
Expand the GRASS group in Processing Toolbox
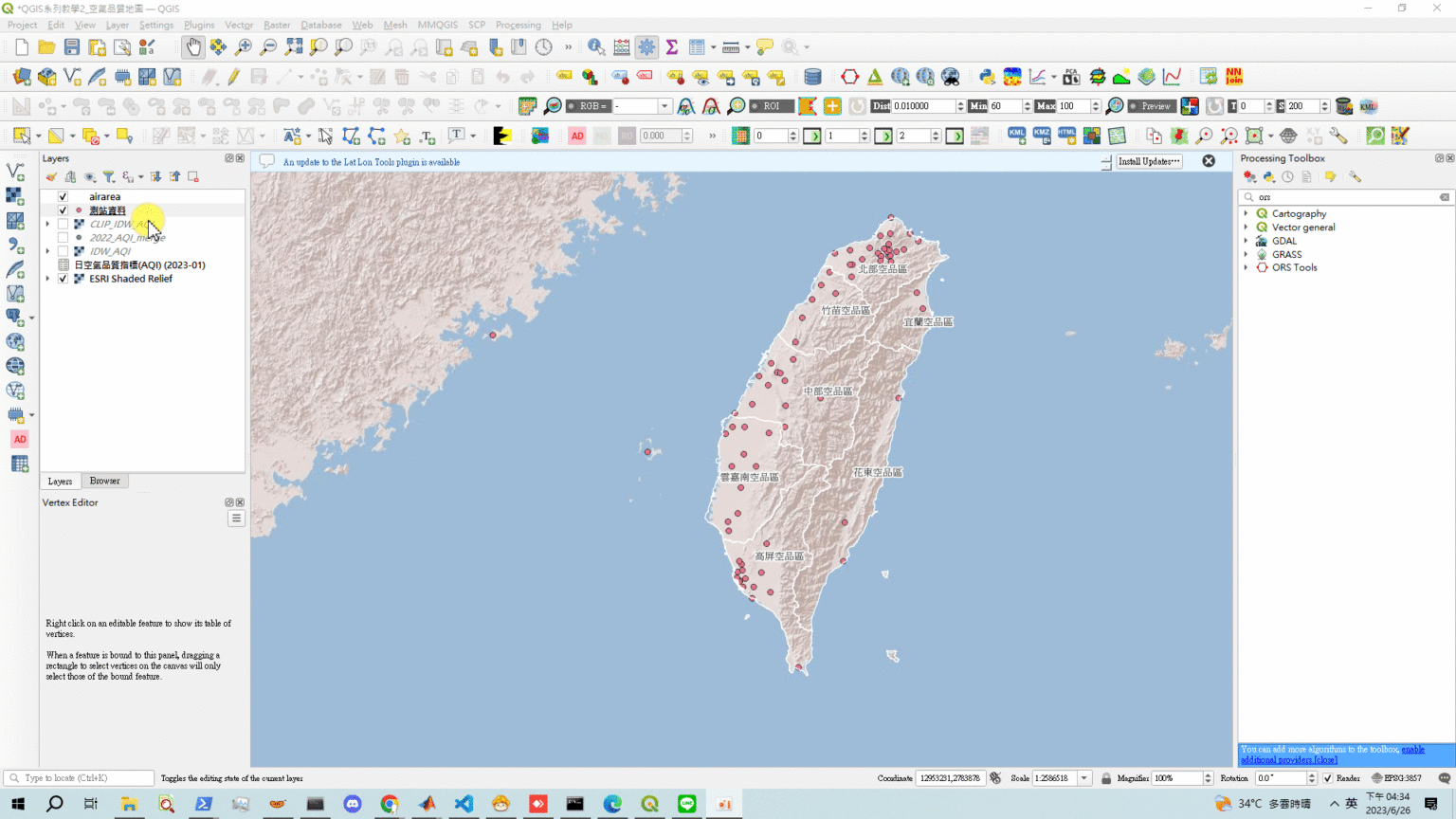pyautogui.click(x=1247, y=254)
